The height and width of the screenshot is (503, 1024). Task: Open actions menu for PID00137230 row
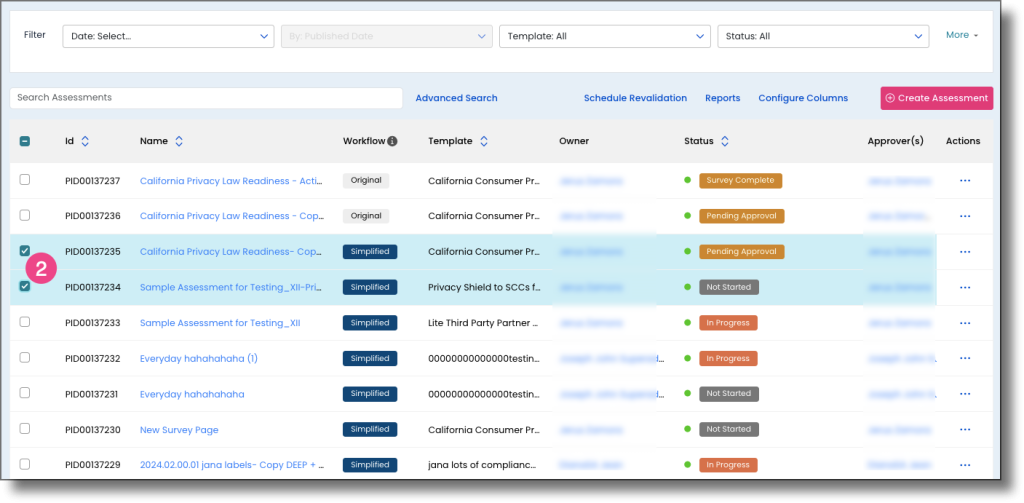[965, 430]
